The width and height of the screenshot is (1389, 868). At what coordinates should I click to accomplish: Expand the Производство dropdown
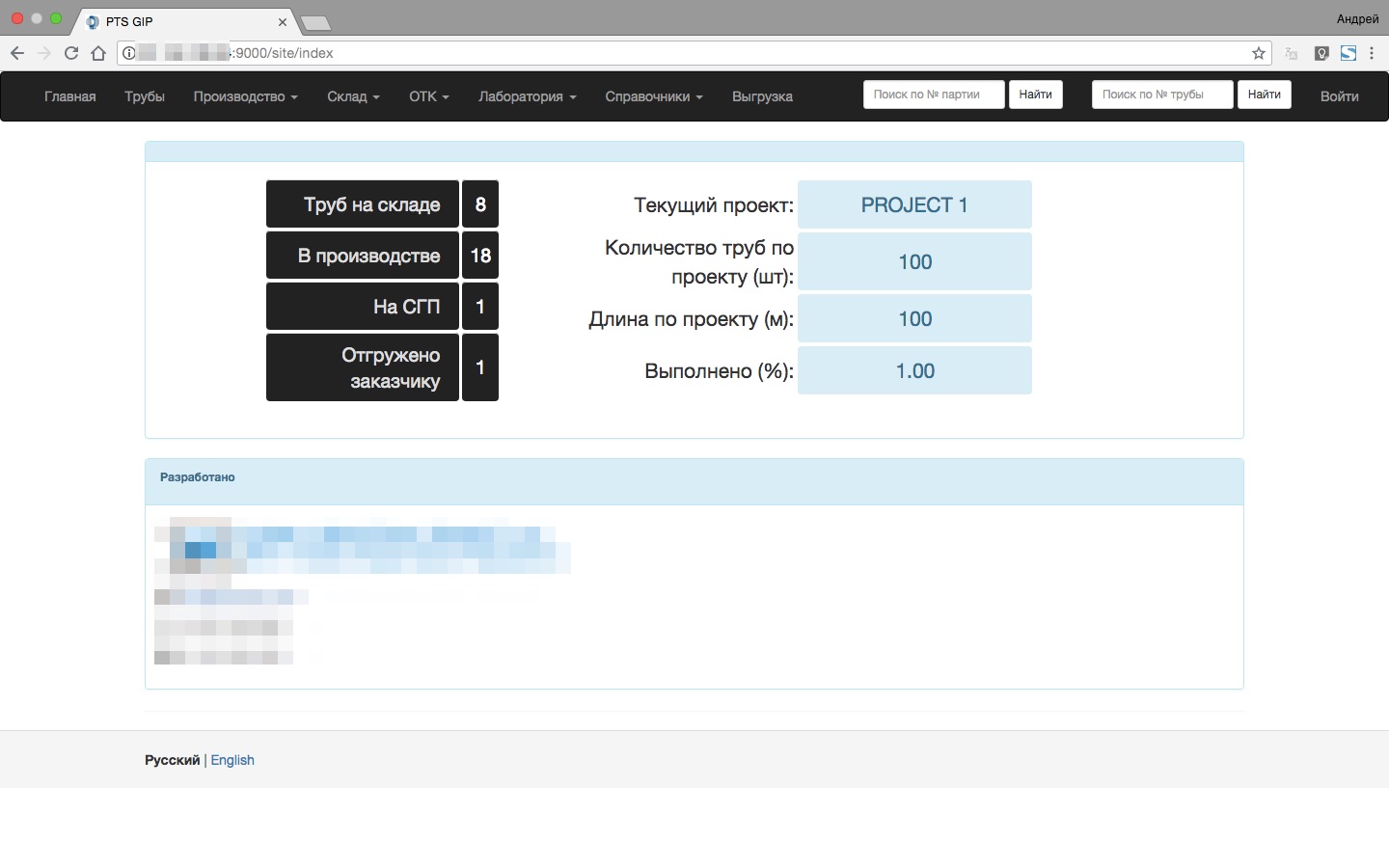(x=245, y=96)
